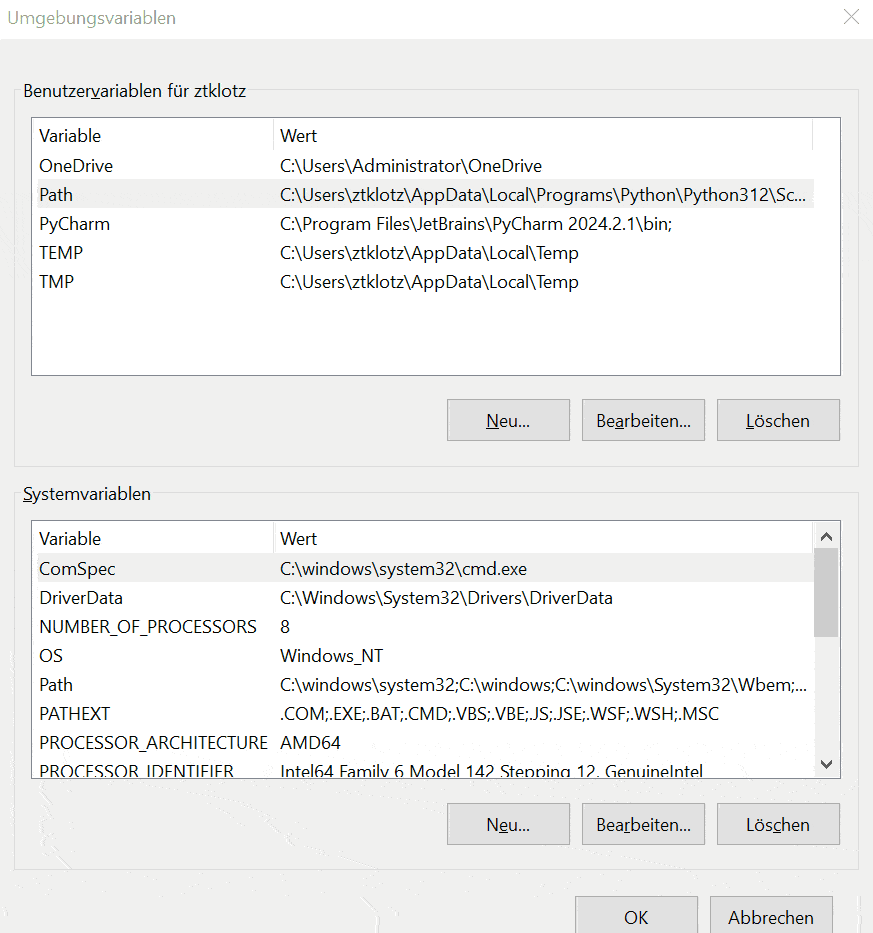Select the PATHEXT system variable row

(x=74, y=714)
